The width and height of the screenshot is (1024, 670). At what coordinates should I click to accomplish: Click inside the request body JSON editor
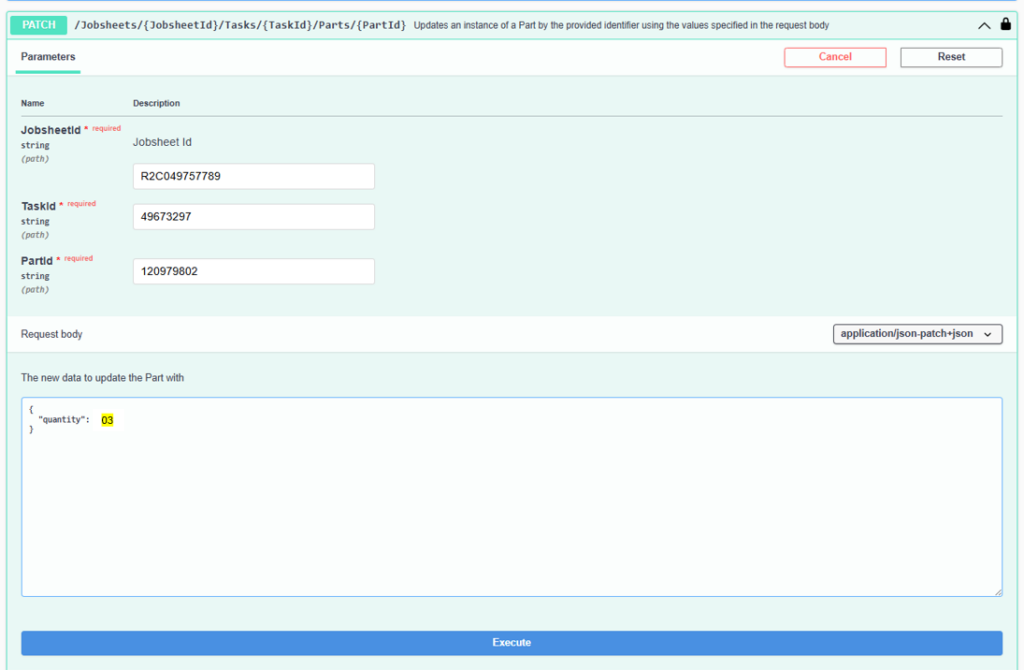(x=511, y=500)
